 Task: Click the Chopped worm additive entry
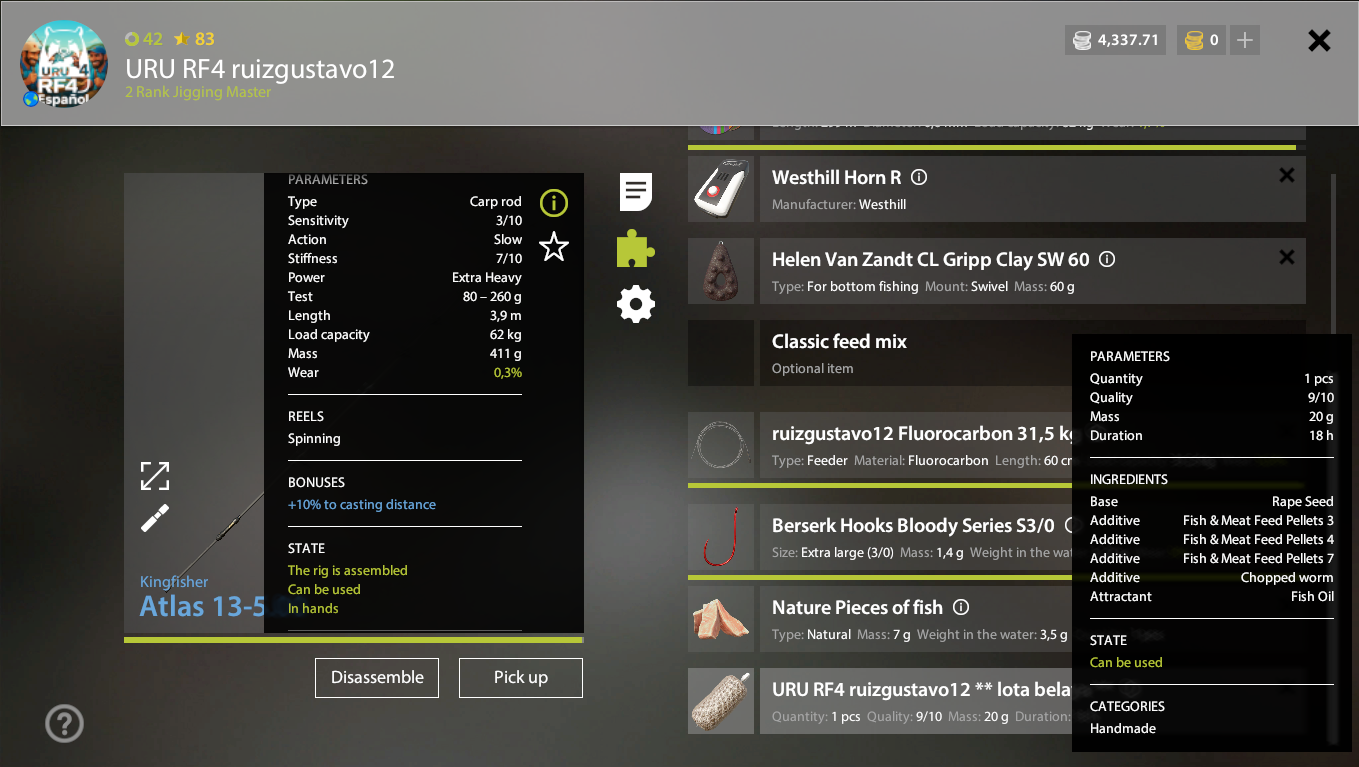1287,577
